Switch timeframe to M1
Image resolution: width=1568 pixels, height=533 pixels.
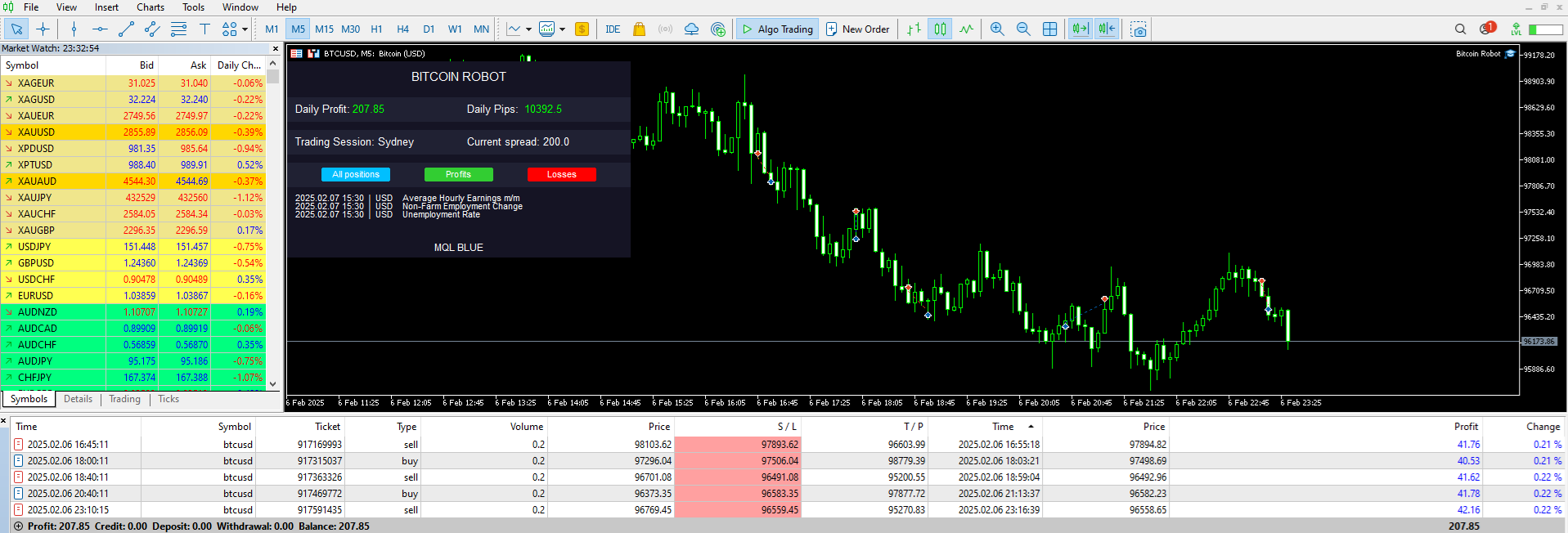[x=272, y=29]
